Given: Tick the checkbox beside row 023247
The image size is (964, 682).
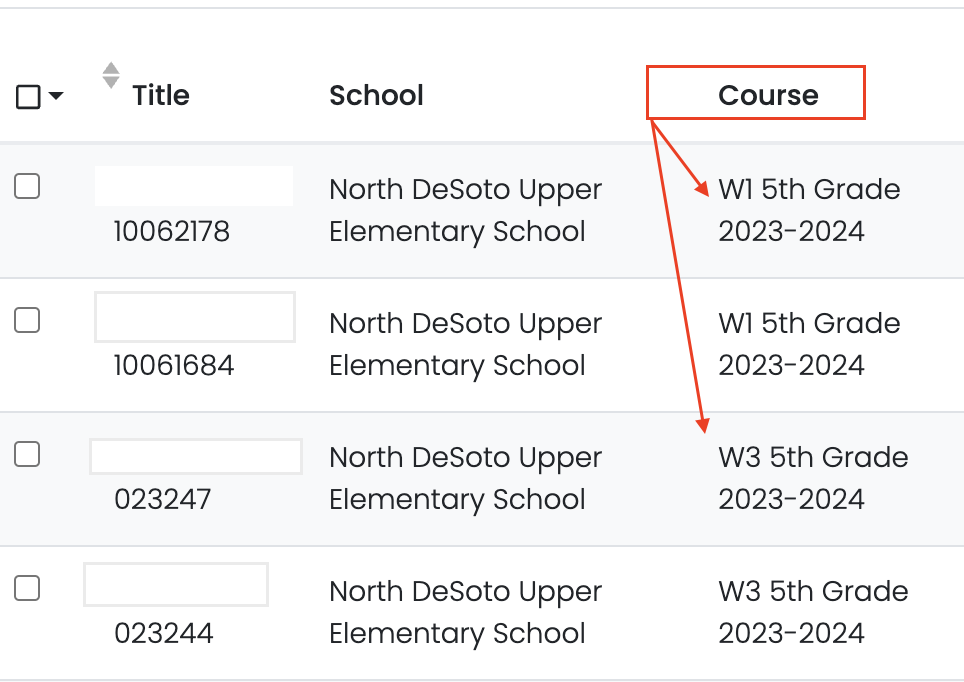Looking at the screenshot, I should tap(27, 454).
